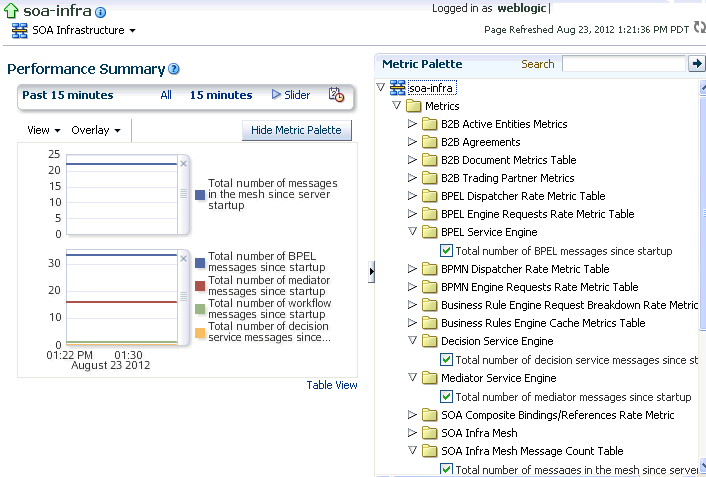The image size is (706, 477).
Task: Remove the BPEL messages chart
Action: (x=183, y=259)
